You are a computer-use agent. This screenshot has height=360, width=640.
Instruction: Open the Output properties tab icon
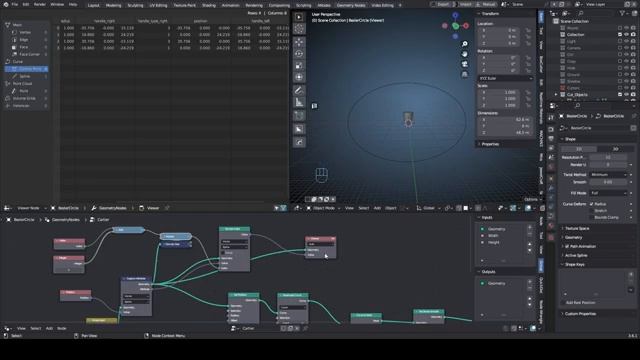coord(551,139)
